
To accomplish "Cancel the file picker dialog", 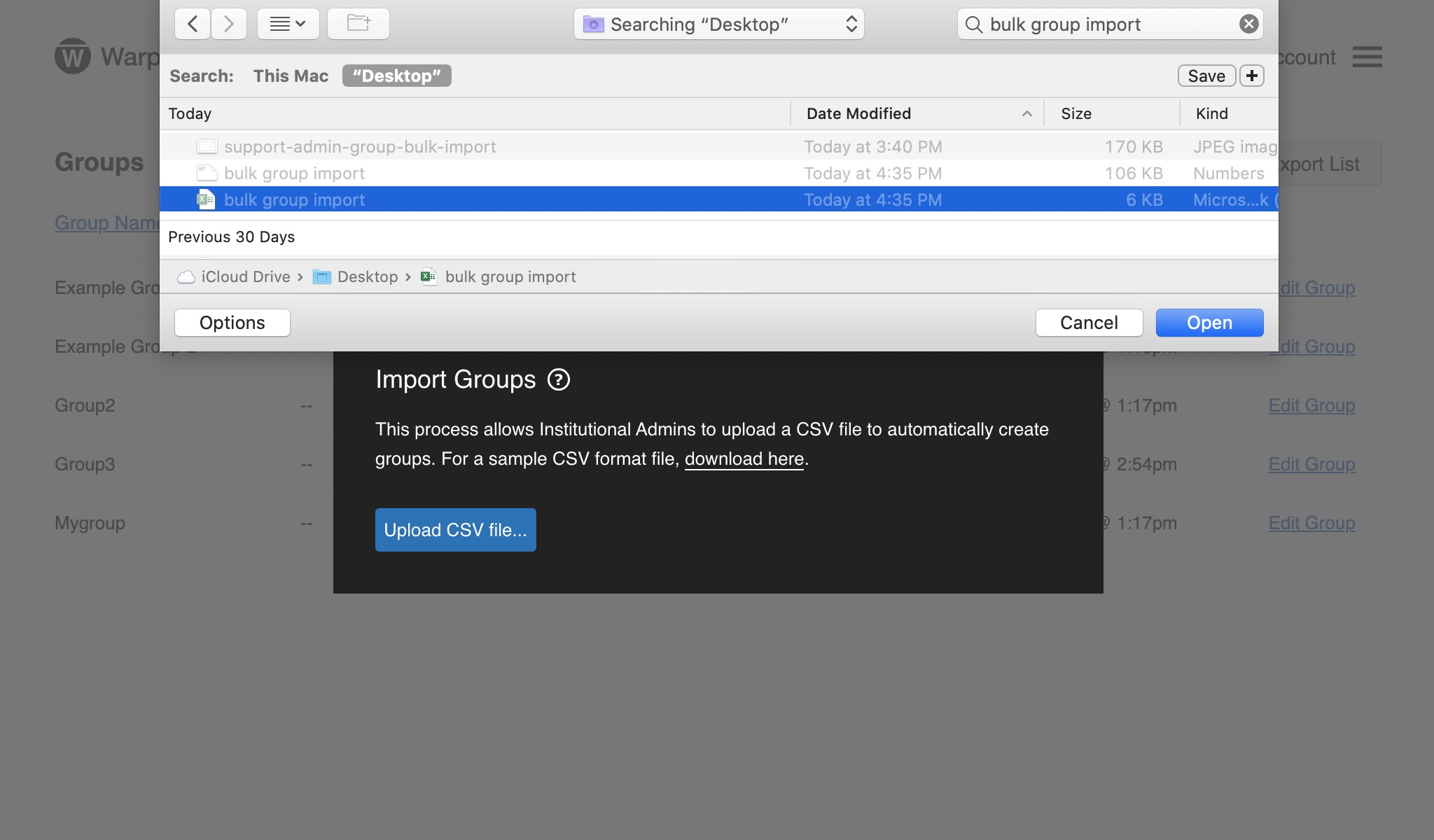I will pos(1089,323).
